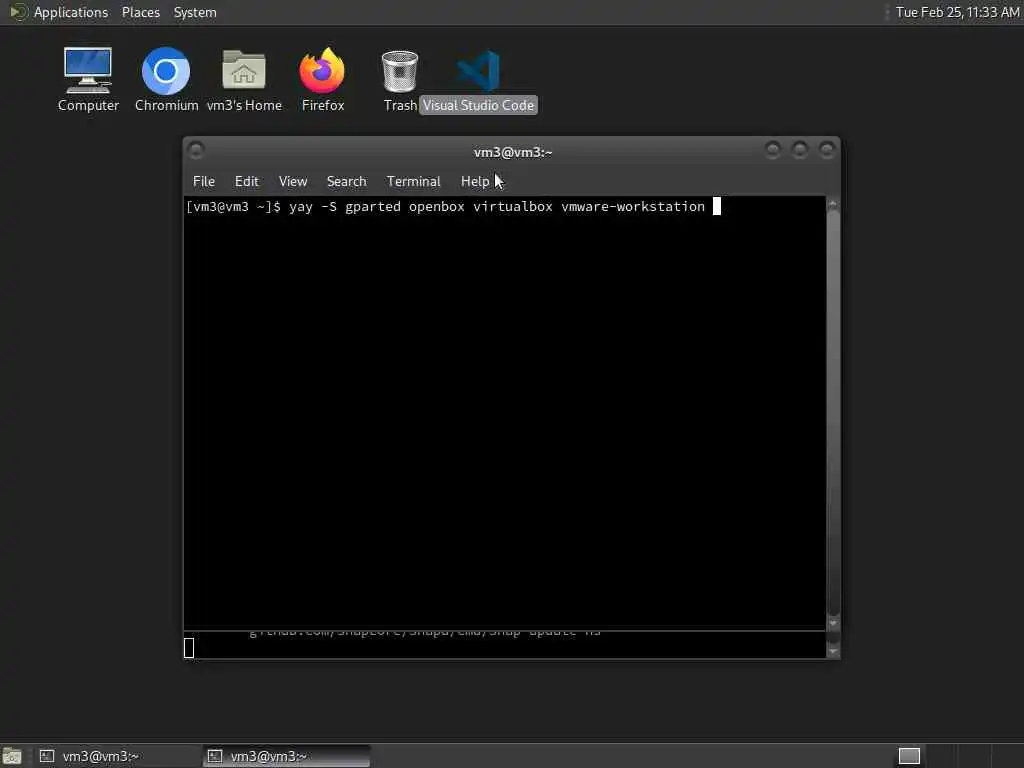Open the Places menu in top panel
1024x768 pixels.
(x=140, y=12)
